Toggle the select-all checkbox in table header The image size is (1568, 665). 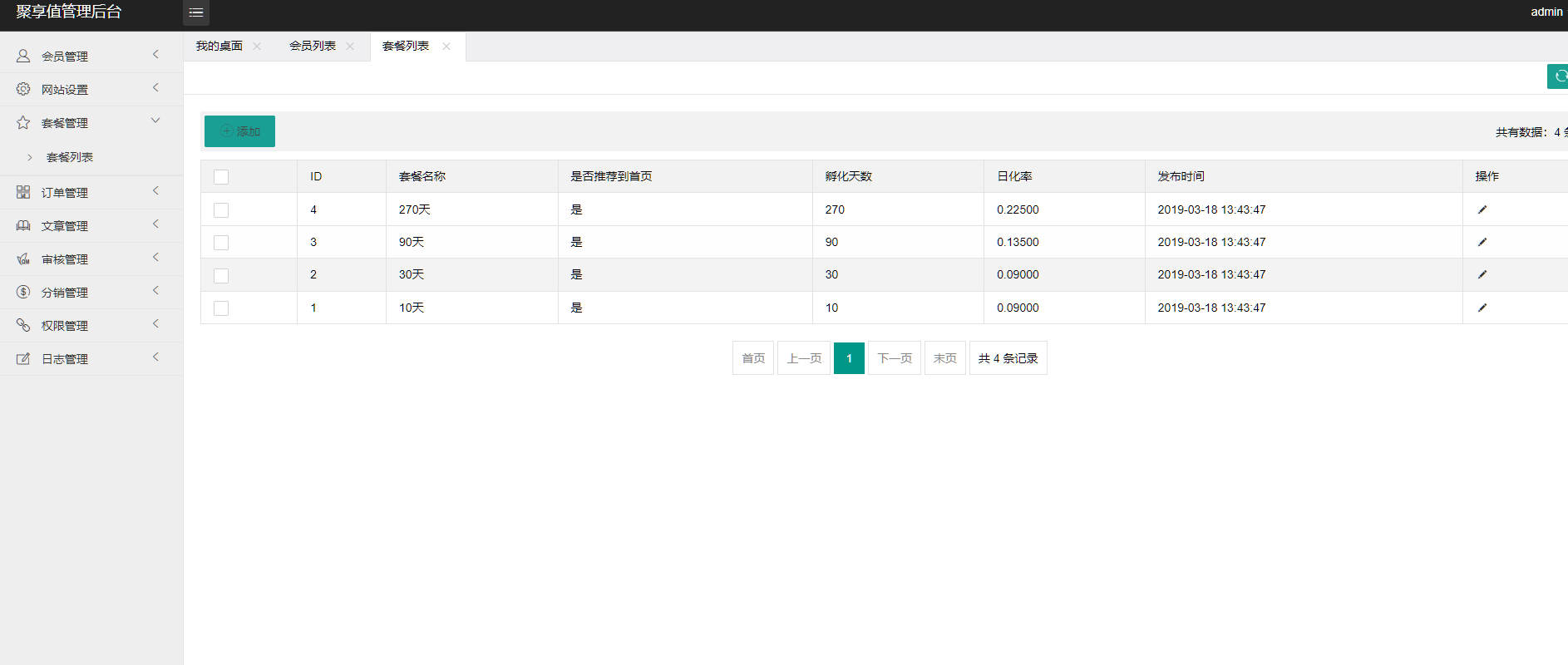221,177
